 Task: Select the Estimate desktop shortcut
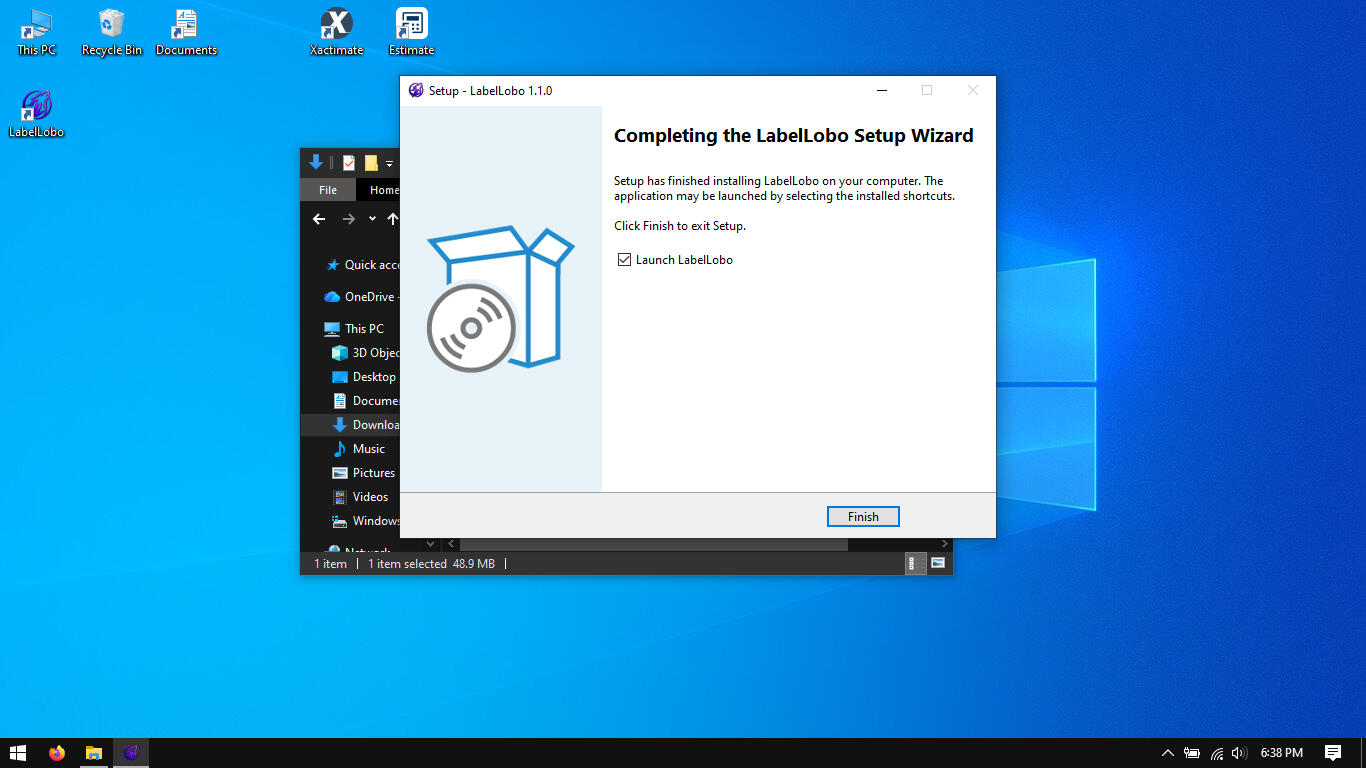point(411,30)
